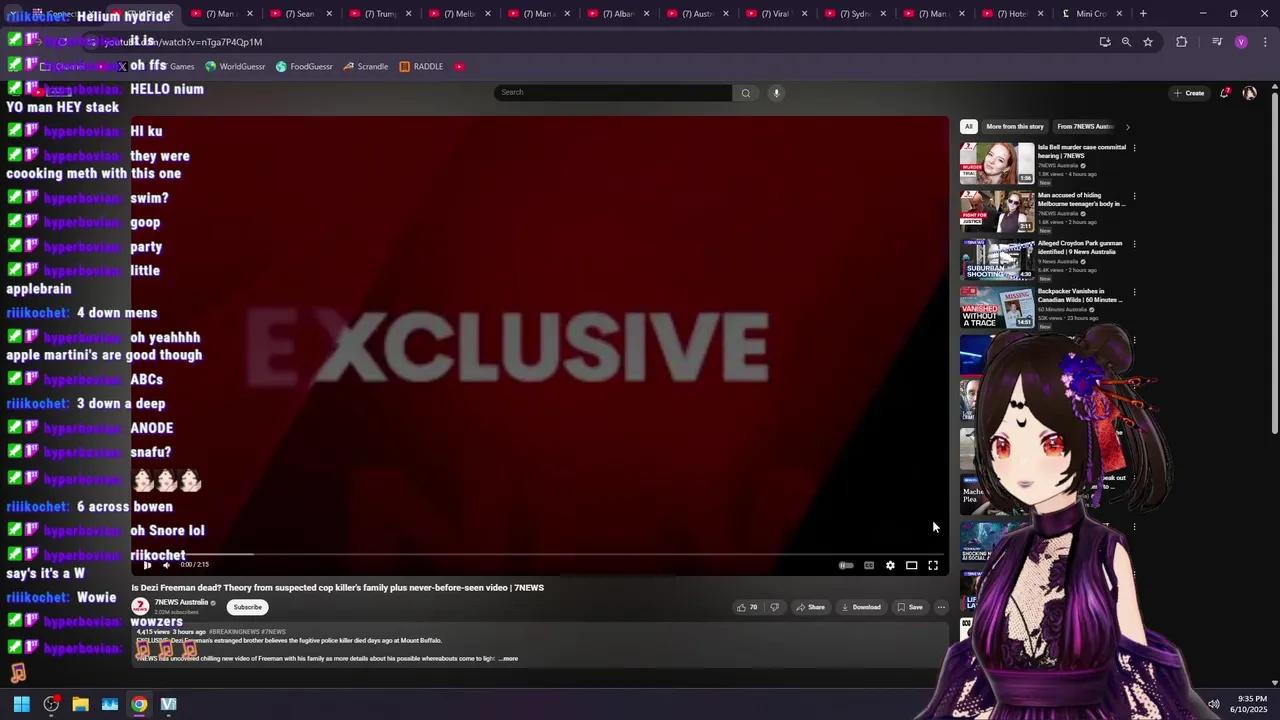Image resolution: width=1280 pixels, height=720 pixels.
Task: Show next filter chips with arrow
Action: [1127, 127]
